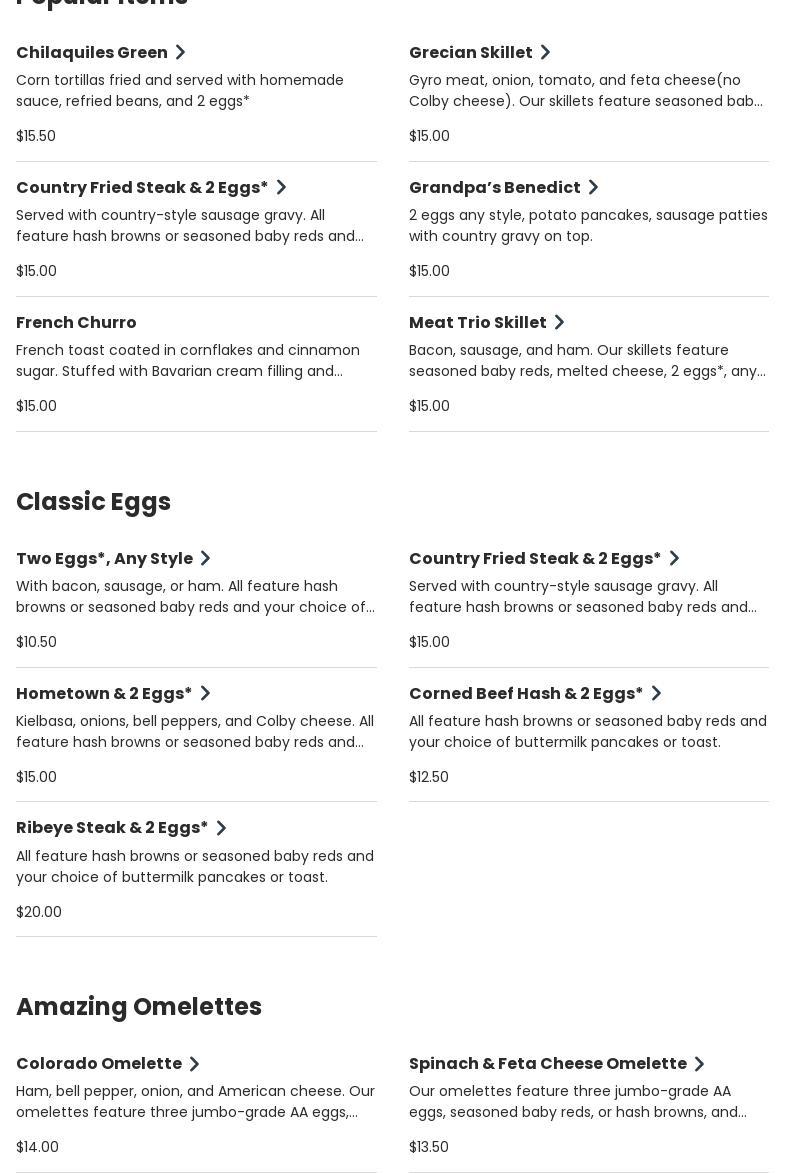The image size is (785, 1173).
Task: Click the Chilaquiles Green description text
Action: [180, 90]
